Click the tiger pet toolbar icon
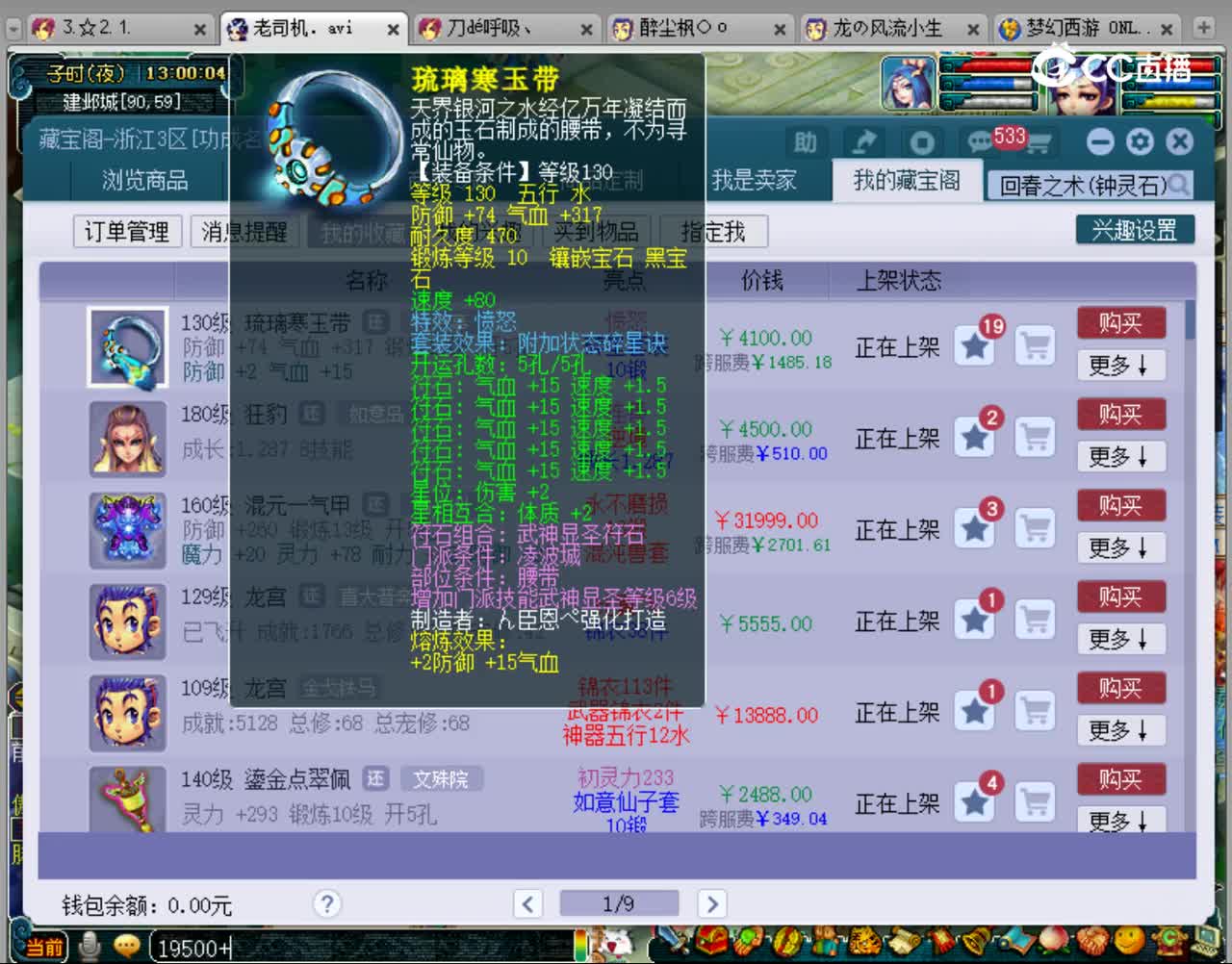Image resolution: width=1232 pixels, height=964 pixels. coord(863,940)
